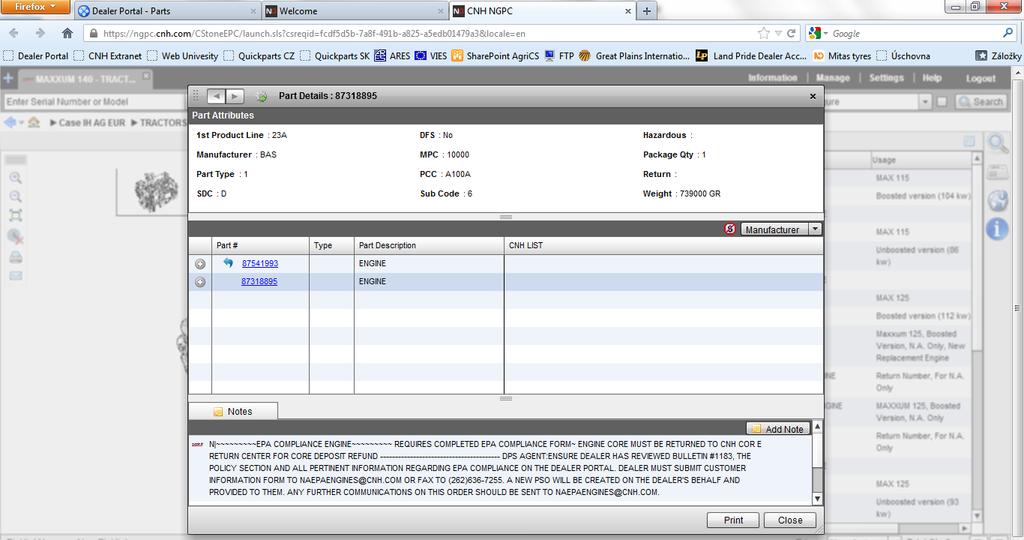
Task: Click the Part Description column header
Action: click(x=429, y=246)
